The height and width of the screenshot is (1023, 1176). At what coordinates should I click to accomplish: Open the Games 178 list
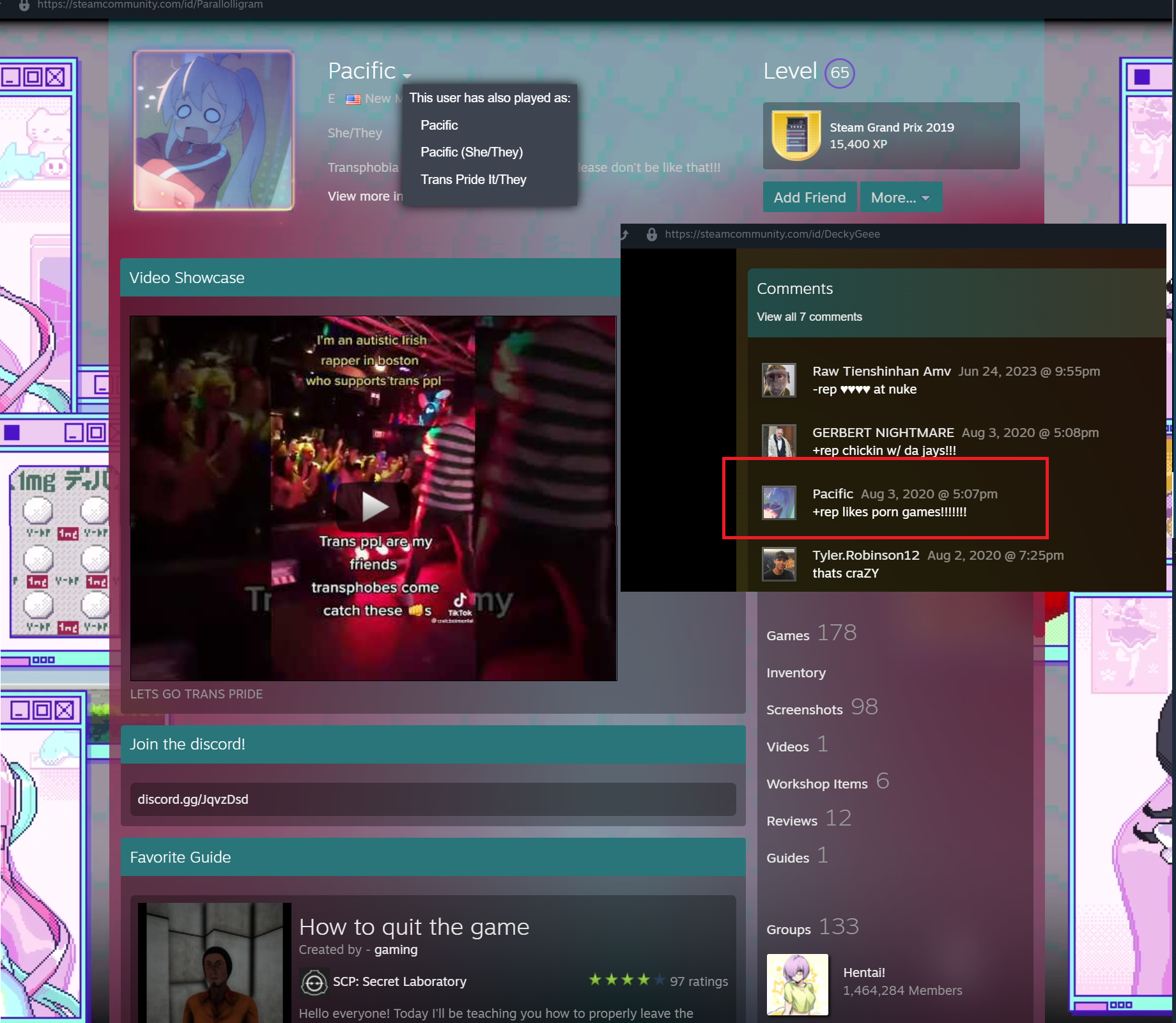coord(811,633)
